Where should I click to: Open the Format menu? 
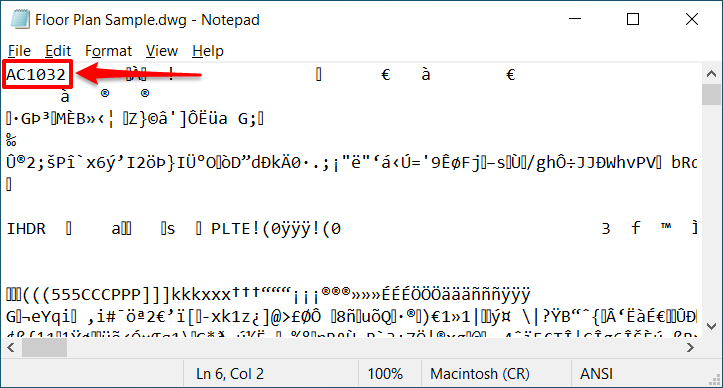click(x=108, y=51)
